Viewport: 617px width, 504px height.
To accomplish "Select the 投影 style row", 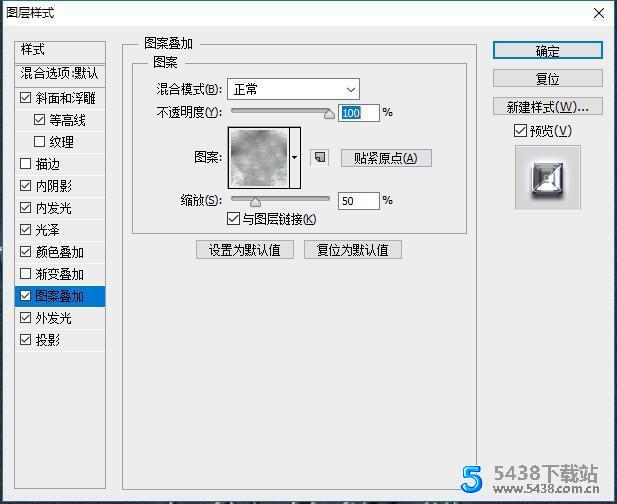I will [x=60, y=340].
